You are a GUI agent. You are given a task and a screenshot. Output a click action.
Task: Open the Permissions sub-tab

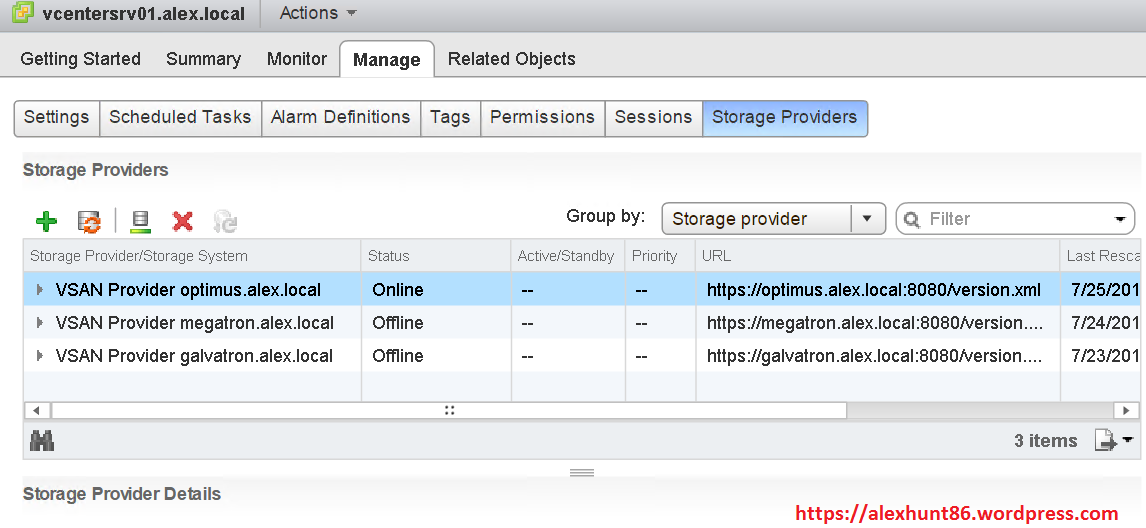(542, 118)
